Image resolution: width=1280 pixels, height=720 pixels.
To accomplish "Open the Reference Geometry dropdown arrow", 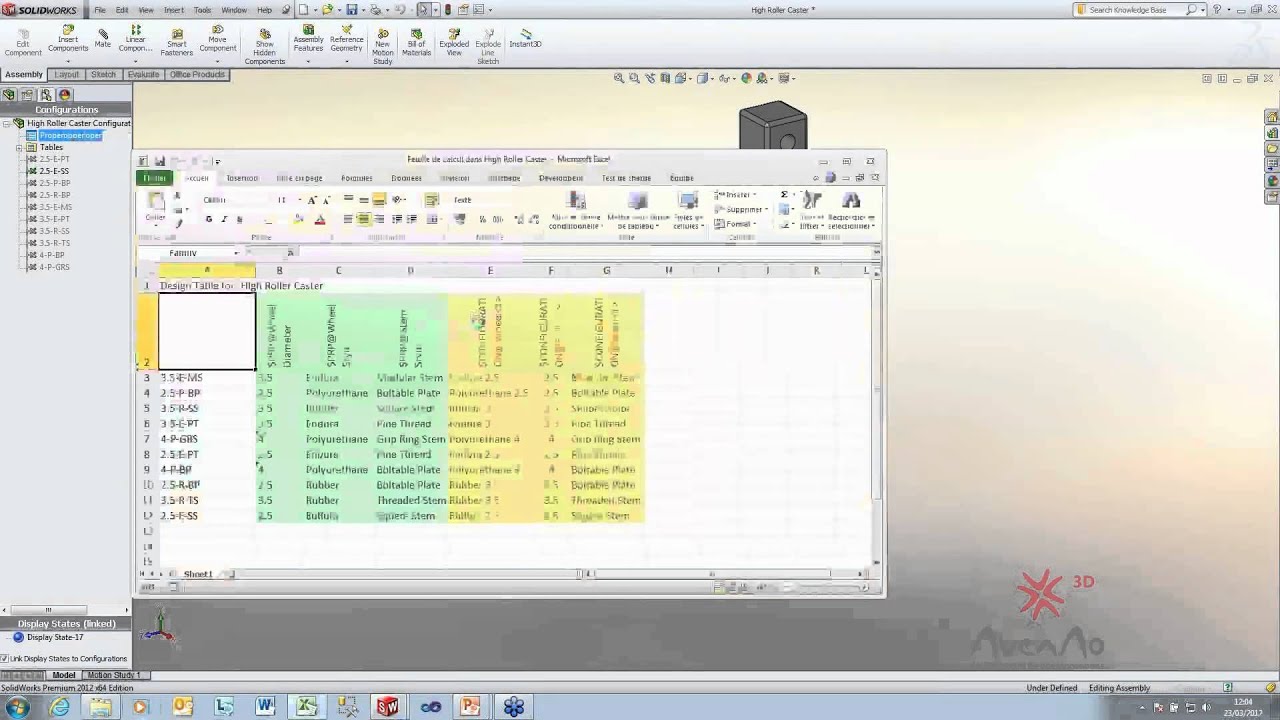I will coord(346,61).
